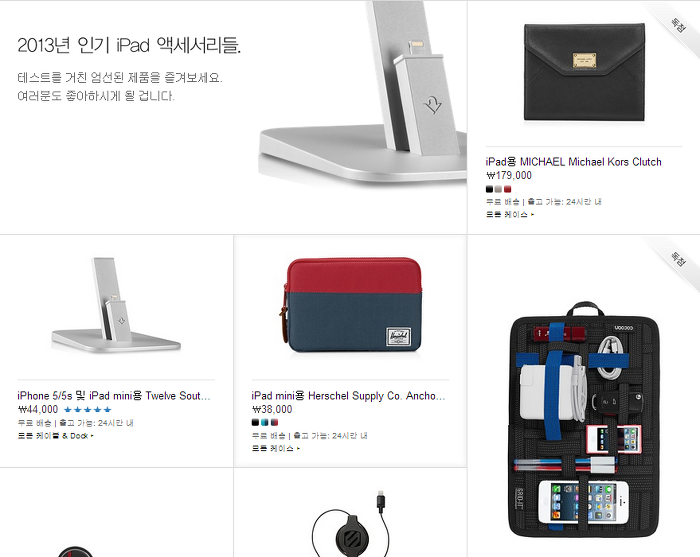This screenshot has width=700, height=557.
Task: Click the retractable Lightning cable image
Action: tap(351, 524)
